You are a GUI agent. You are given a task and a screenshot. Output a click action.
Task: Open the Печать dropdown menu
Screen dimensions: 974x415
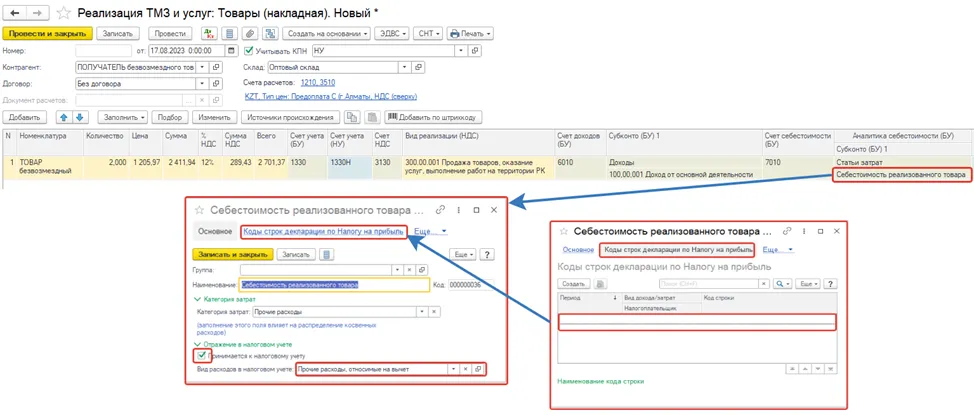470,34
